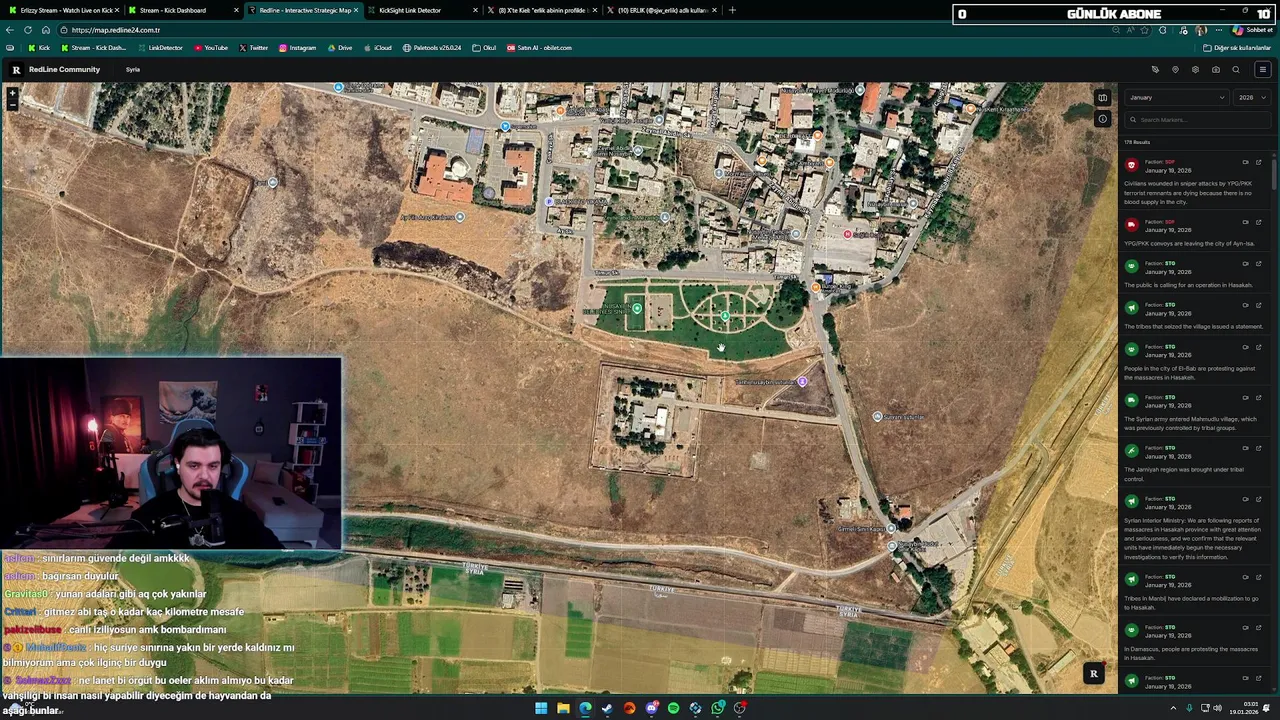Play video for Ayn-Isa convoys entry
The width and height of the screenshot is (1280, 720).
(x=1246, y=222)
